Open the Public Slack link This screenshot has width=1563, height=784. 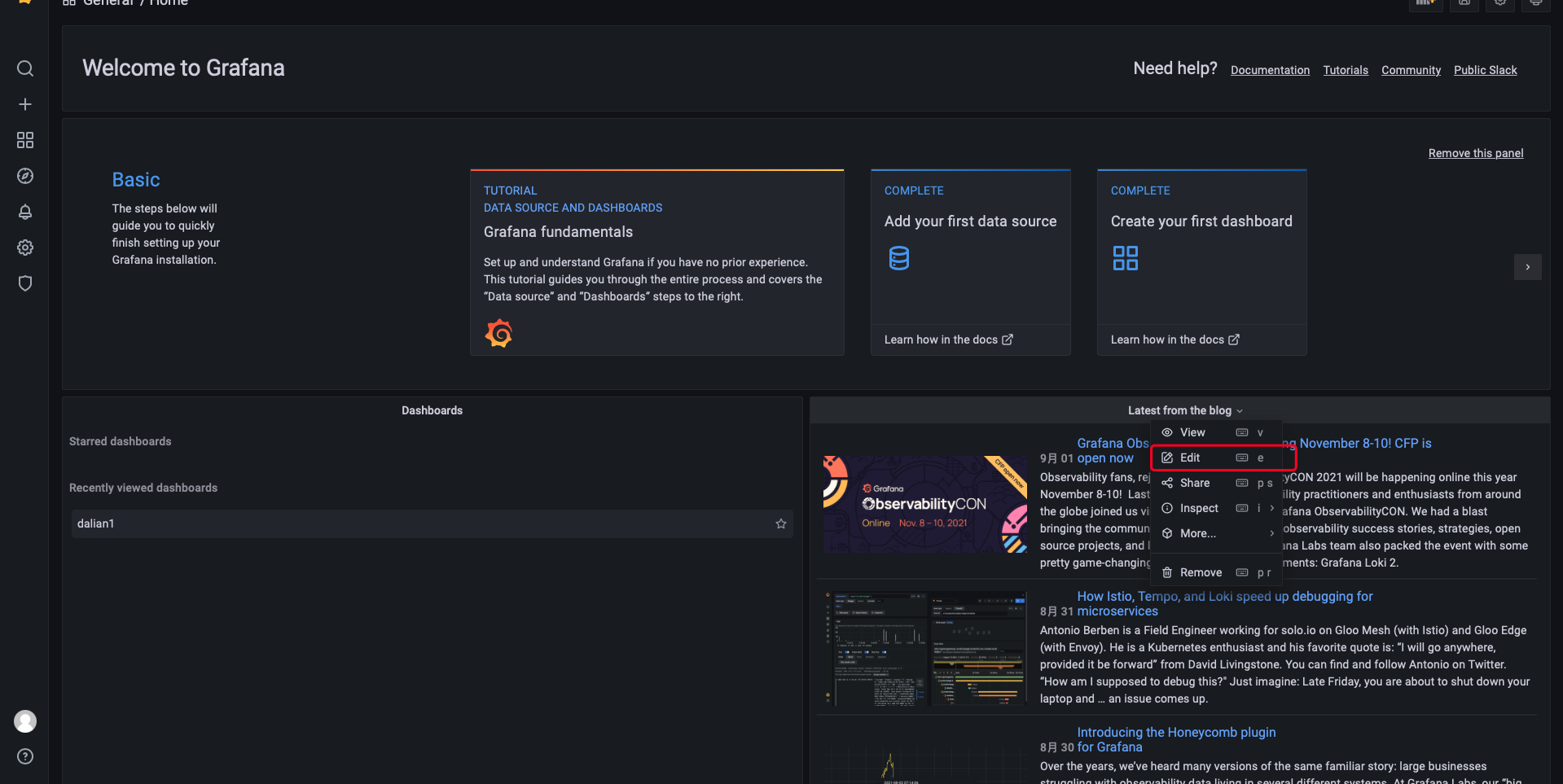click(1485, 70)
